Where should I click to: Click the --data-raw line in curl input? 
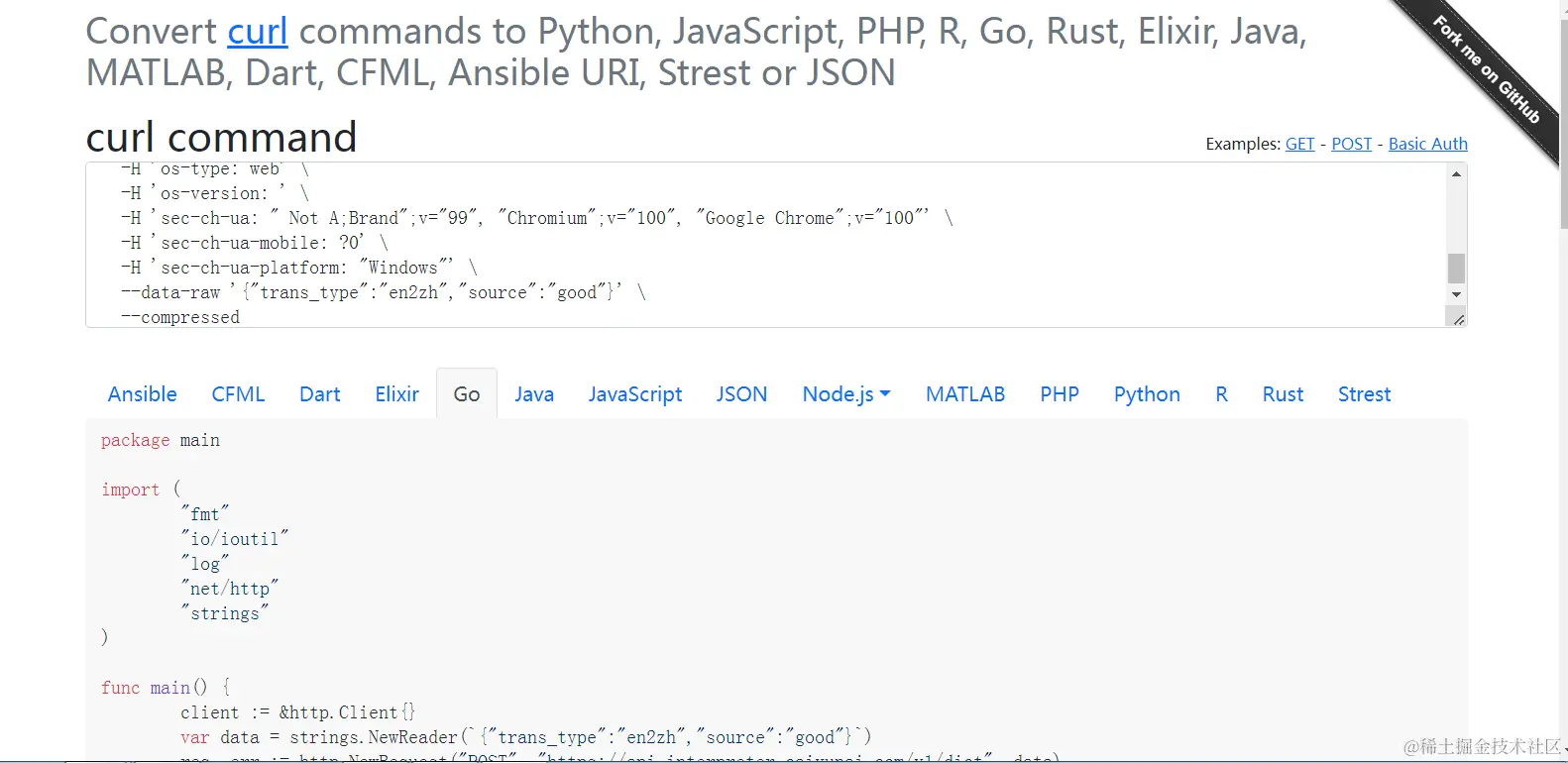click(384, 292)
